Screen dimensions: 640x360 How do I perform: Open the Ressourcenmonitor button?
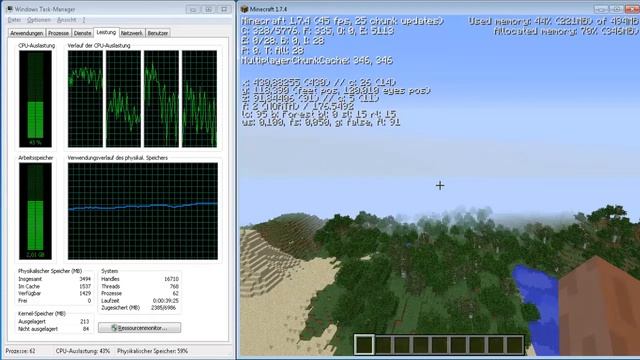140,328
